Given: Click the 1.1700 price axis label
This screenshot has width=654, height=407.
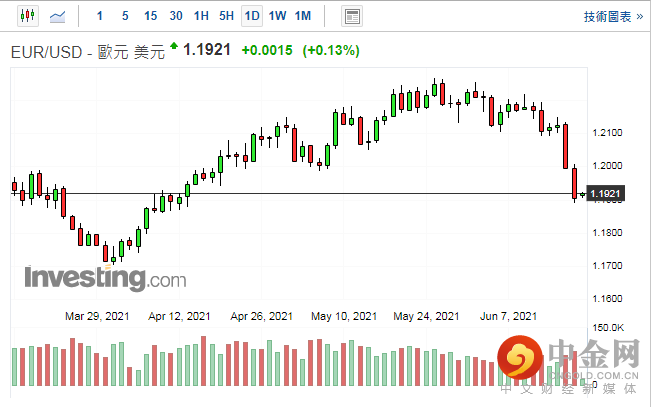Looking at the screenshot, I should tap(607, 265).
